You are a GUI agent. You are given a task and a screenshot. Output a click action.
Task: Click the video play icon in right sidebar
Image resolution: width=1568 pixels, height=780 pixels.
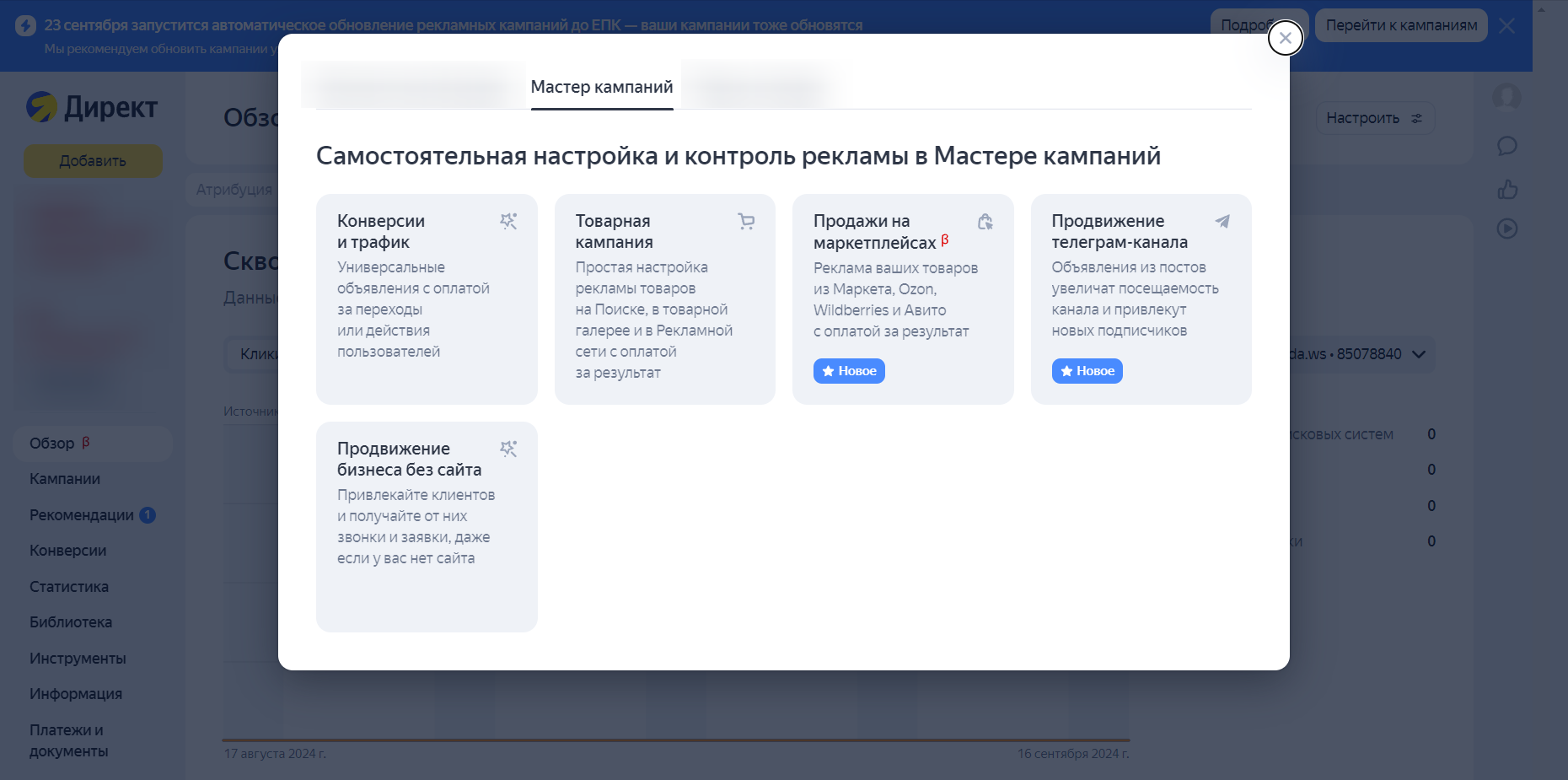(1507, 229)
